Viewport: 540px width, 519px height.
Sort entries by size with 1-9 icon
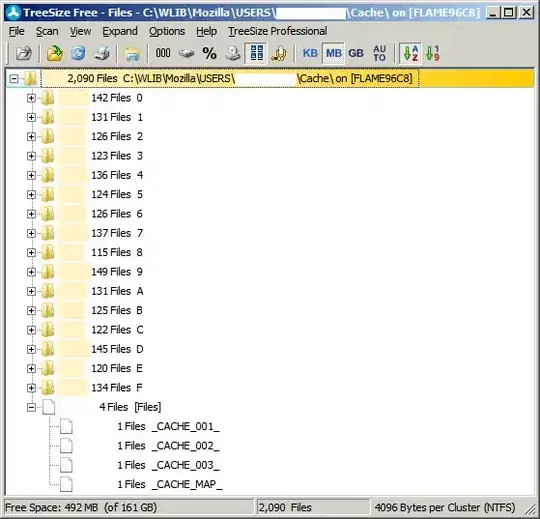pos(433,53)
